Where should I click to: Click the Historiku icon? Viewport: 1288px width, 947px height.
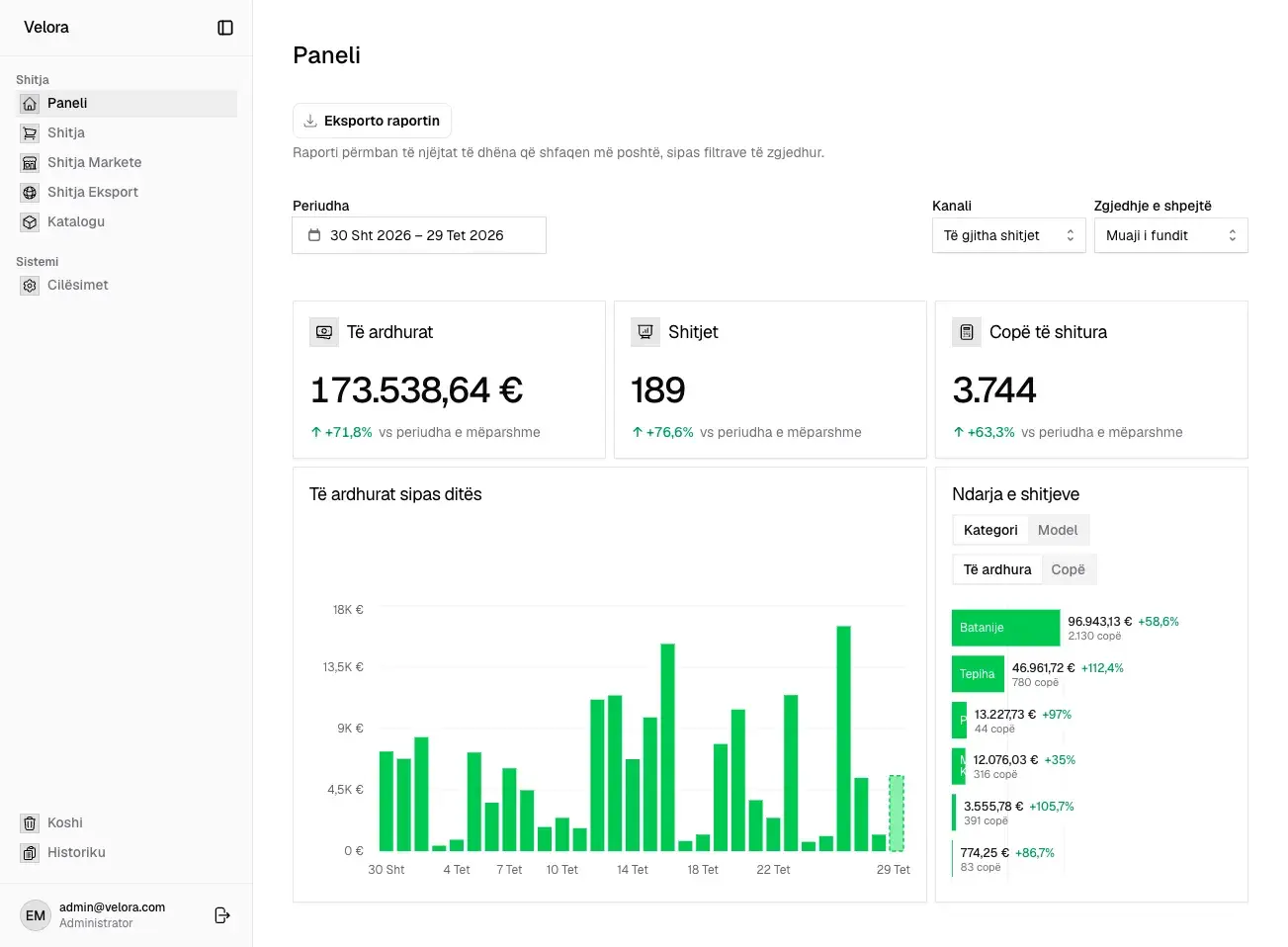(30, 852)
